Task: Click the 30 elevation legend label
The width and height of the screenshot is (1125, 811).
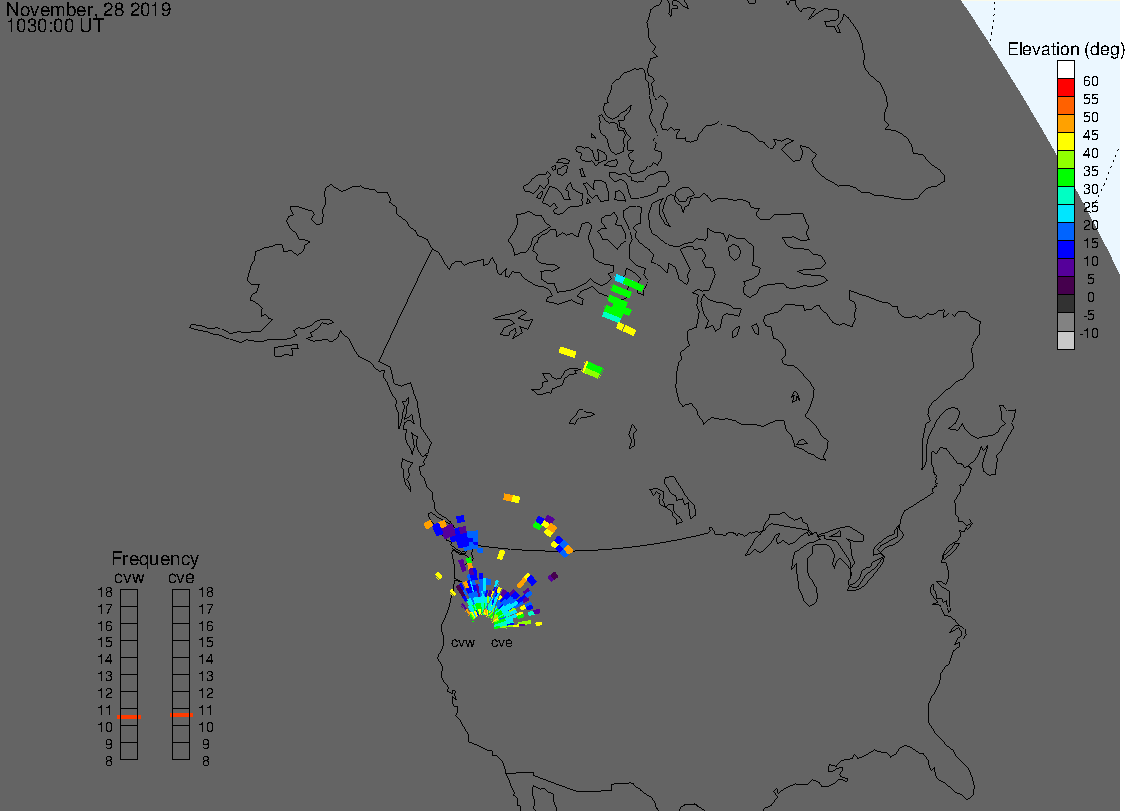Action: click(1091, 189)
